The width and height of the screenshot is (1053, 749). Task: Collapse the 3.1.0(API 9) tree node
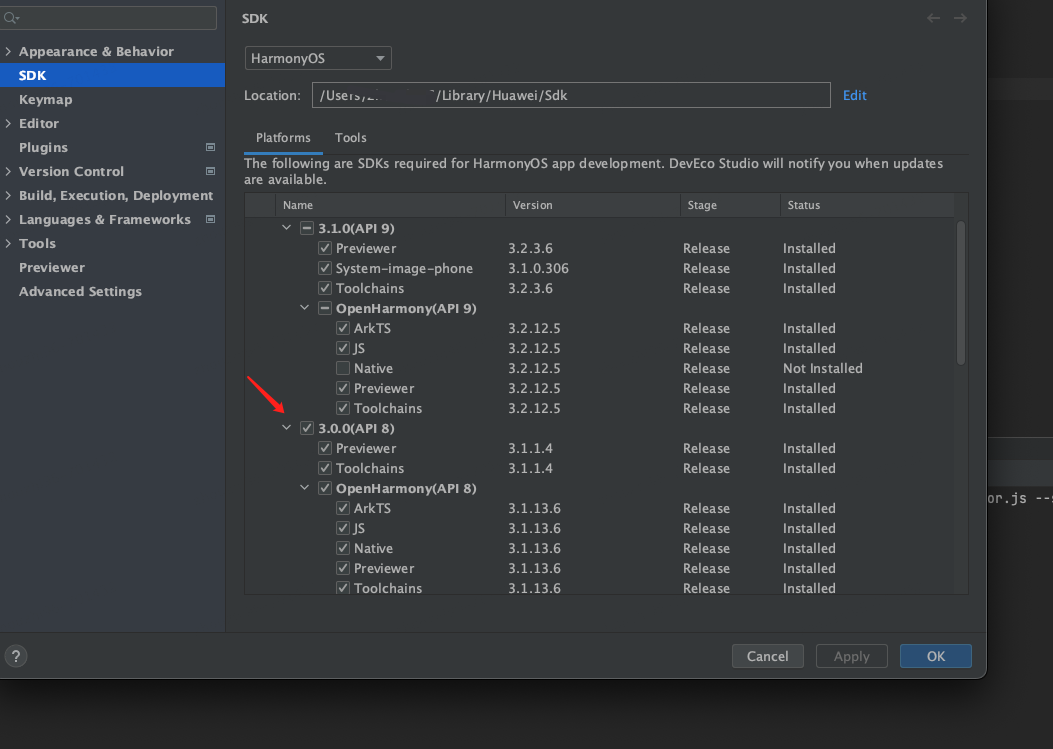tap(287, 228)
